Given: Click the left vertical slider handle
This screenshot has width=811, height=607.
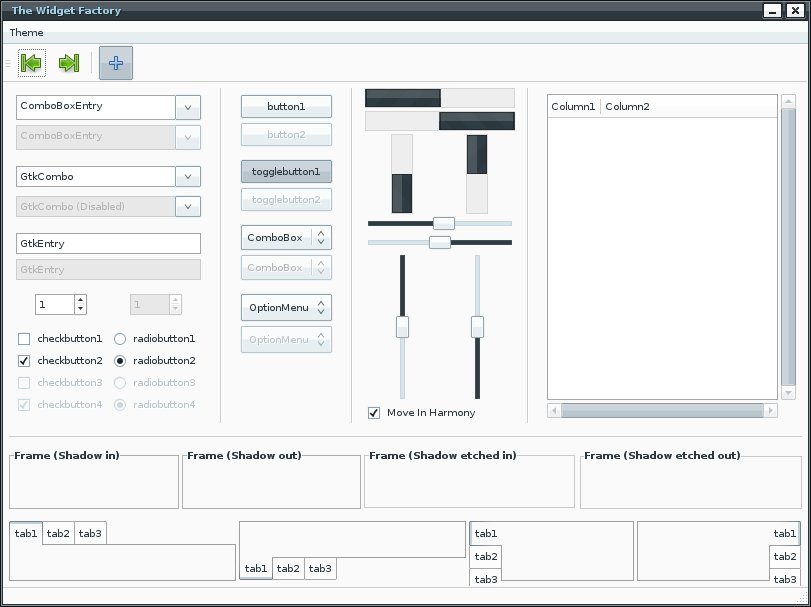Looking at the screenshot, I should [x=402, y=327].
